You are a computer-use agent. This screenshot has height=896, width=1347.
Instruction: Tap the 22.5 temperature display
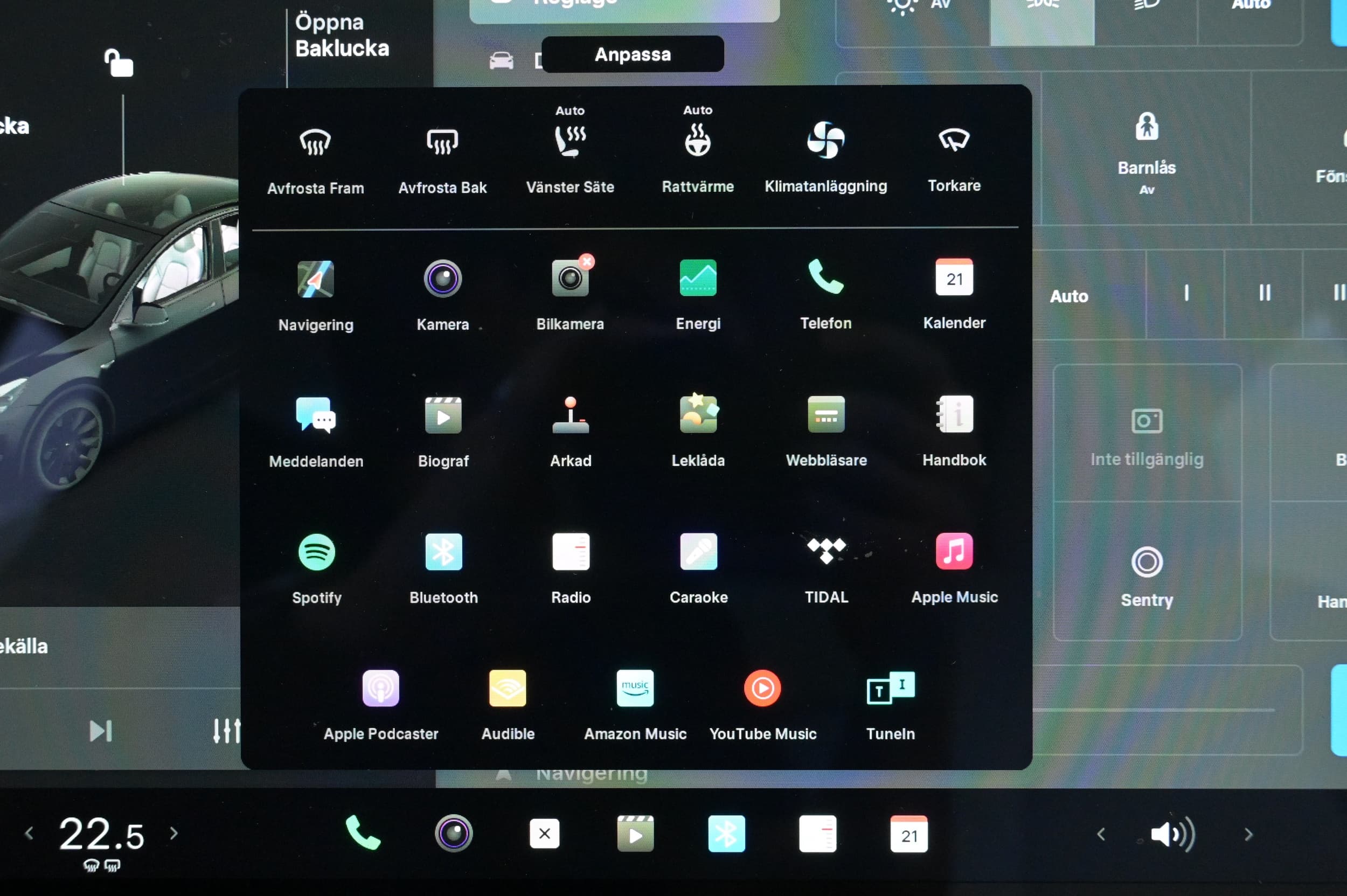(102, 834)
